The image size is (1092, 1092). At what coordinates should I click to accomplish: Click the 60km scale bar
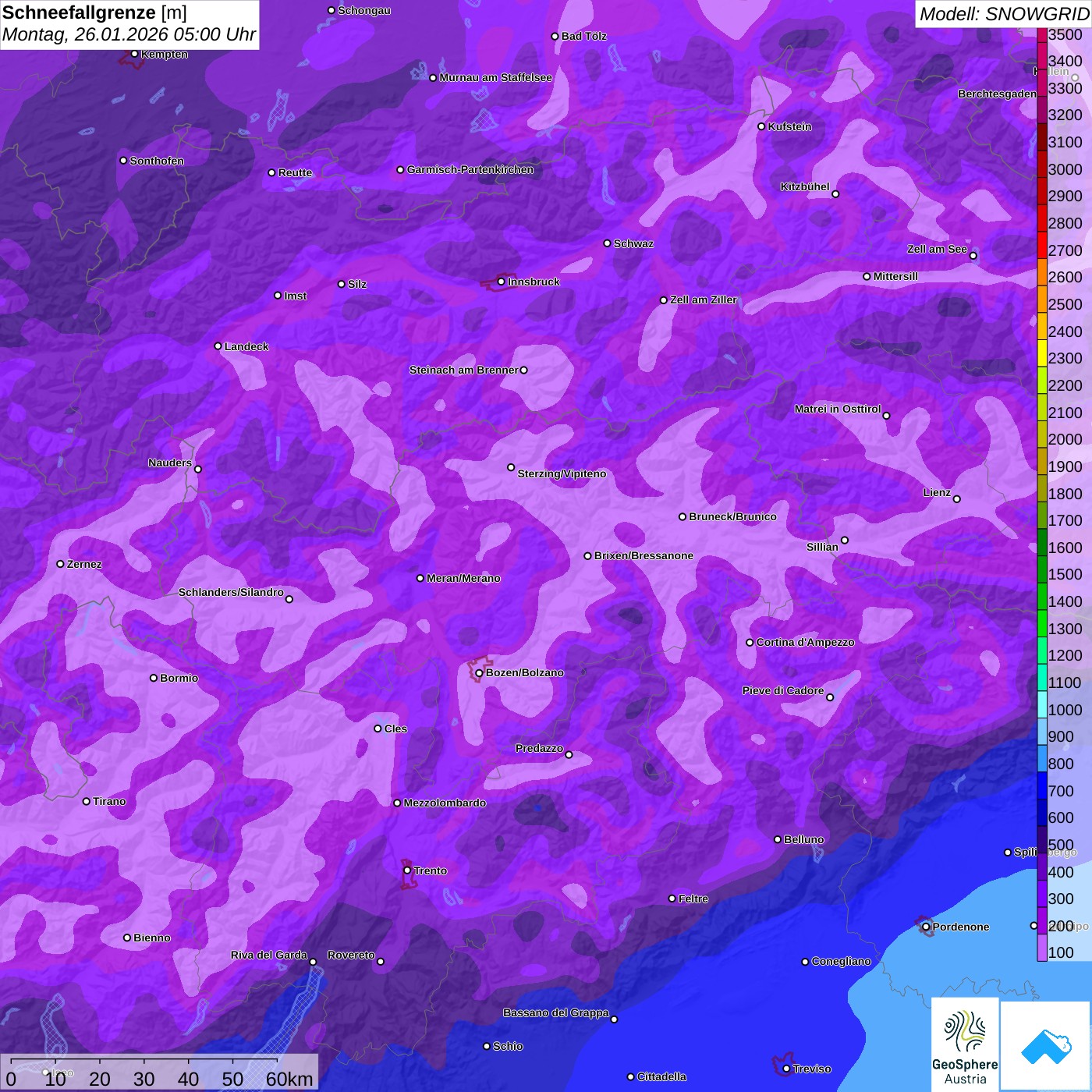click(x=159, y=1072)
